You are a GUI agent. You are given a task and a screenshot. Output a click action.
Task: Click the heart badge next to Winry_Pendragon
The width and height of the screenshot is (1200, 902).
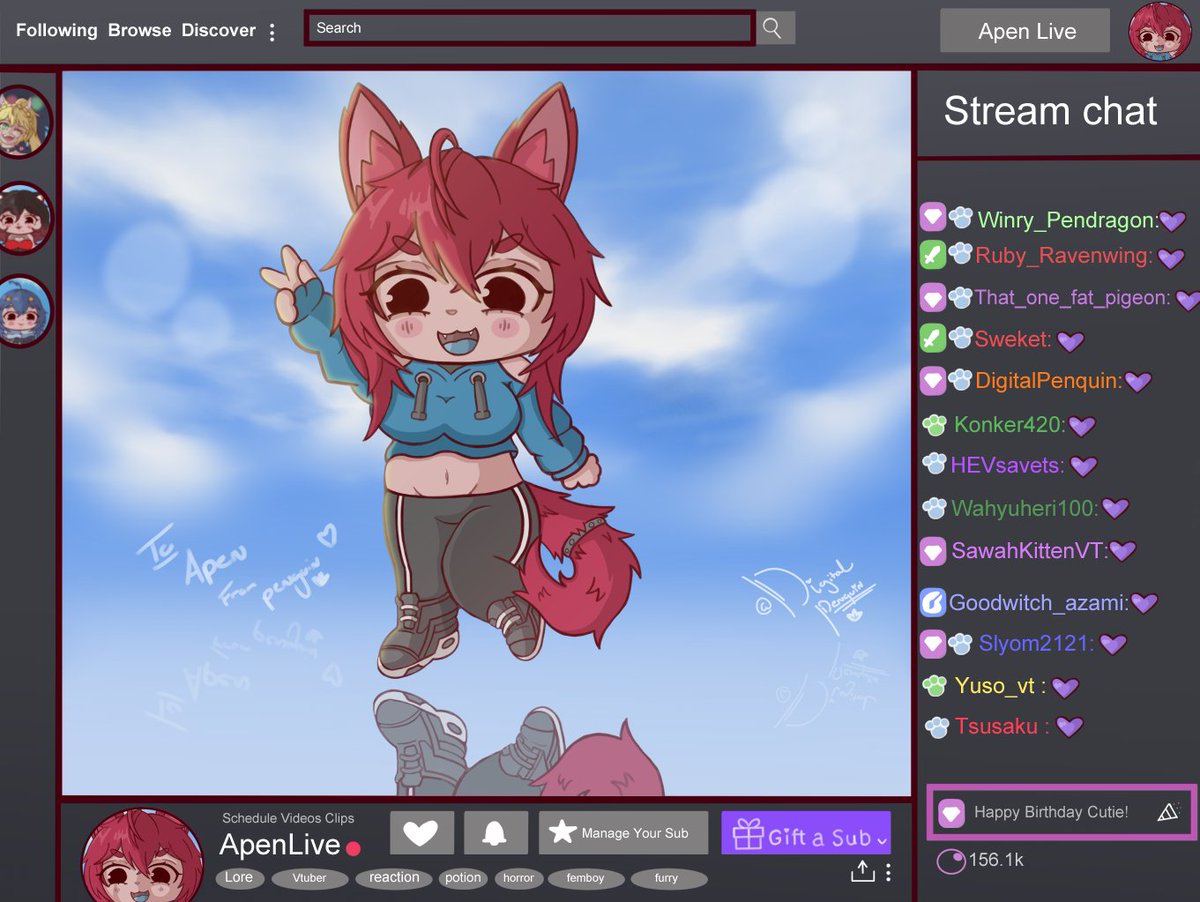932,216
